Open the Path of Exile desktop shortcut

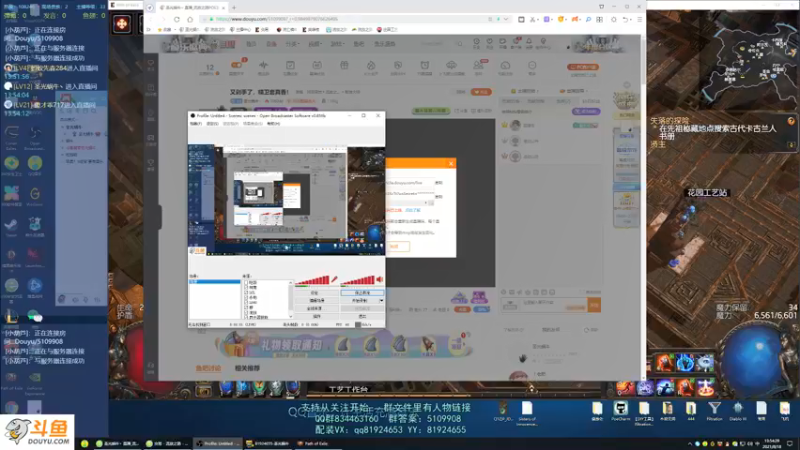pos(11,380)
